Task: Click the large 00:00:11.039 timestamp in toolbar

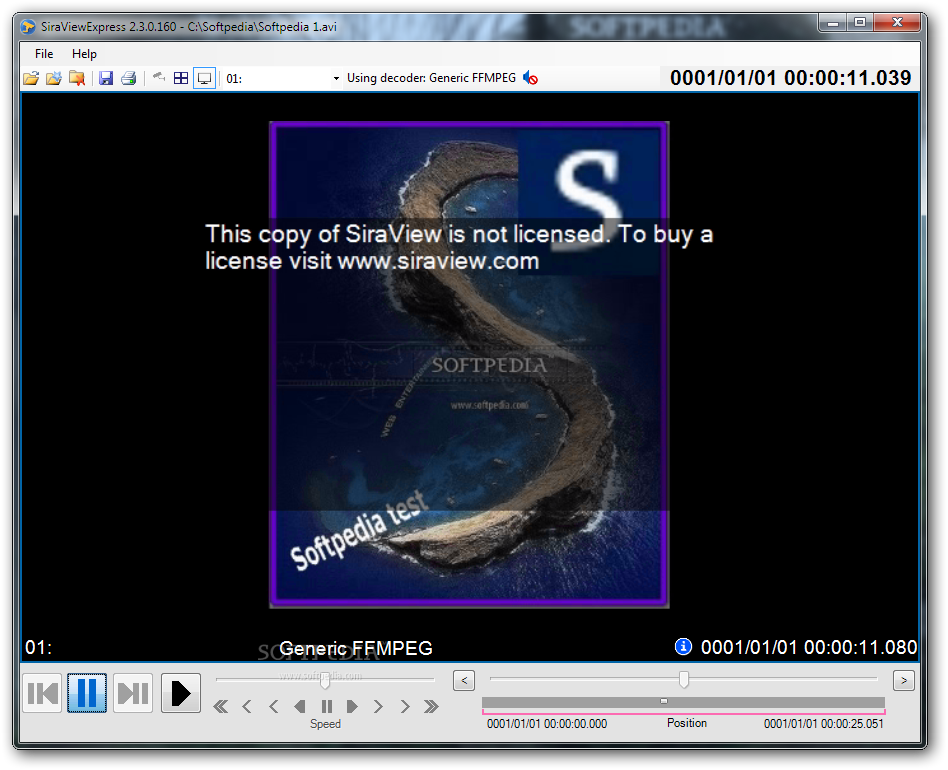Action: coord(790,78)
